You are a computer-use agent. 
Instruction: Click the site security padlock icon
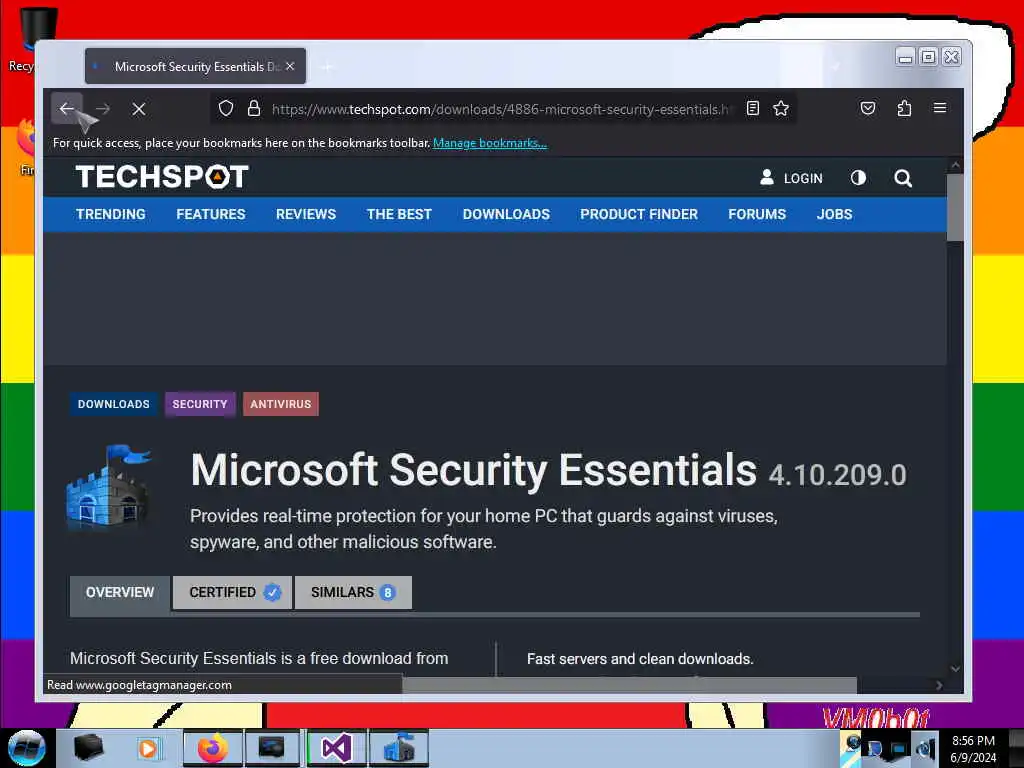tap(254, 108)
